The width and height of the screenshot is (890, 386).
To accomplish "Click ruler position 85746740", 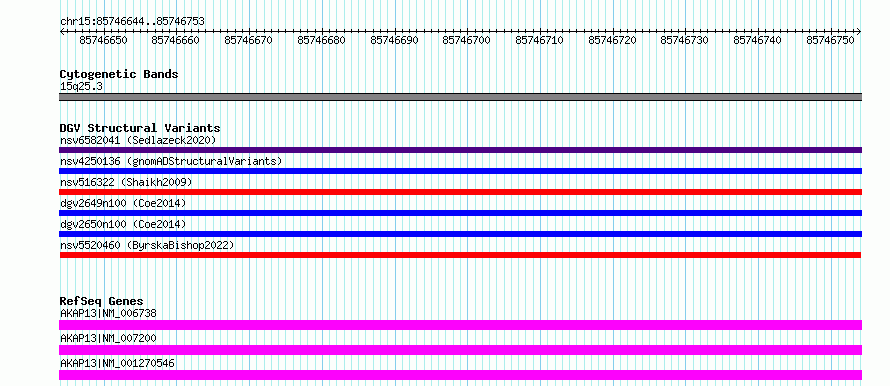I will coord(758,40).
